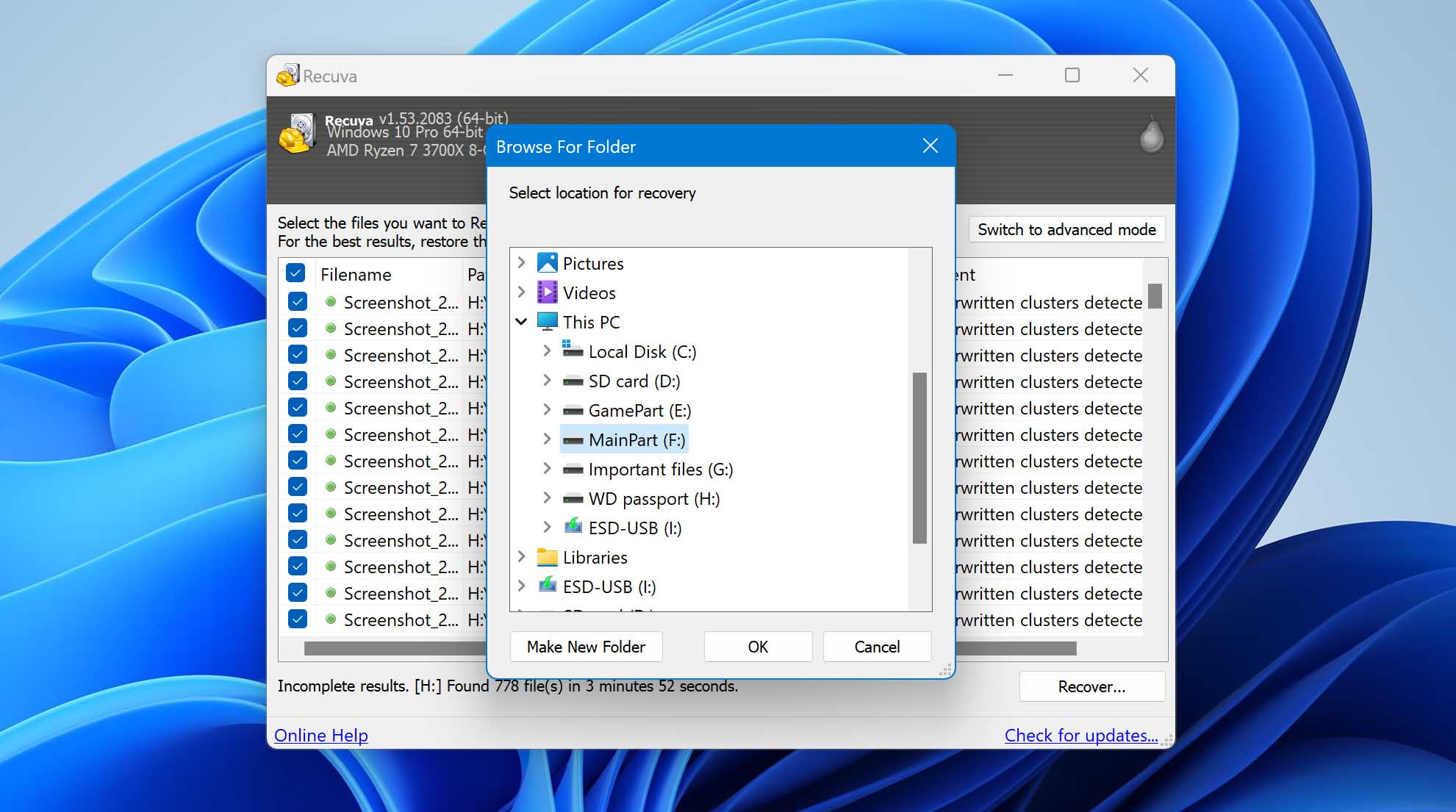Screen dimensions: 1456x812
Task: Expand the GamePart (E:) node
Action: coord(547,409)
